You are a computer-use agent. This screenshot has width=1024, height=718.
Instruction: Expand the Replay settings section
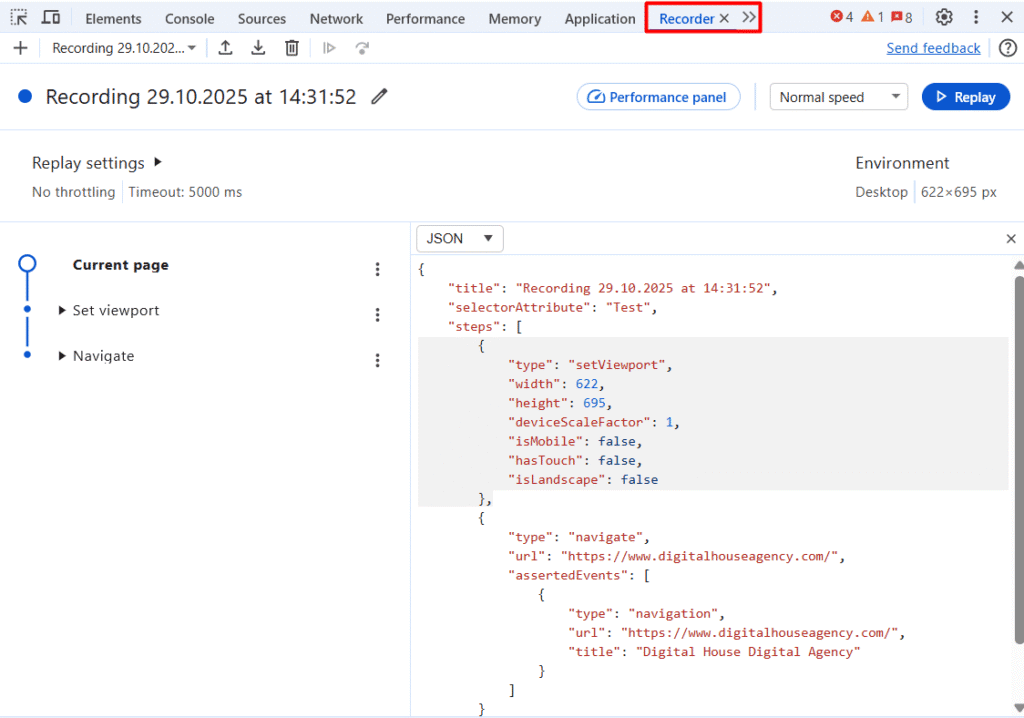click(x=157, y=163)
